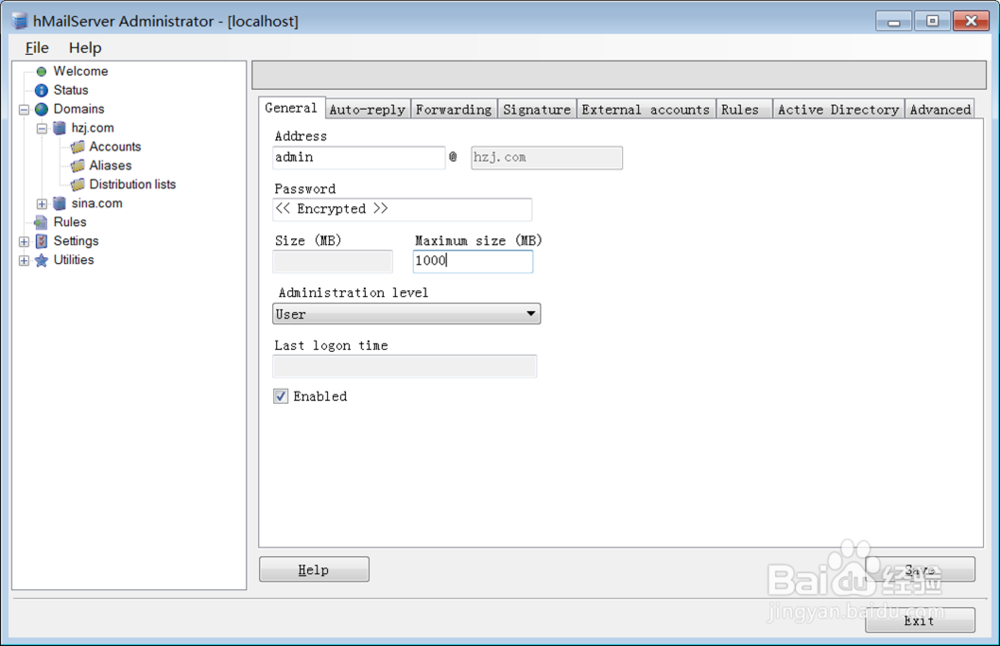Select the Utilities label in tree

(73, 260)
